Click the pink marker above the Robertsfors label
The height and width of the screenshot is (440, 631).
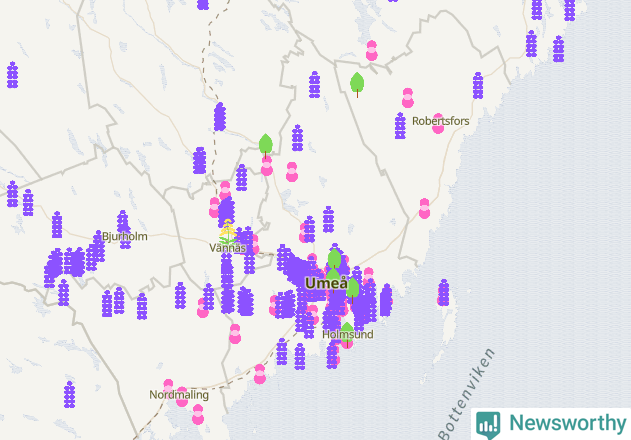coord(408,98)
